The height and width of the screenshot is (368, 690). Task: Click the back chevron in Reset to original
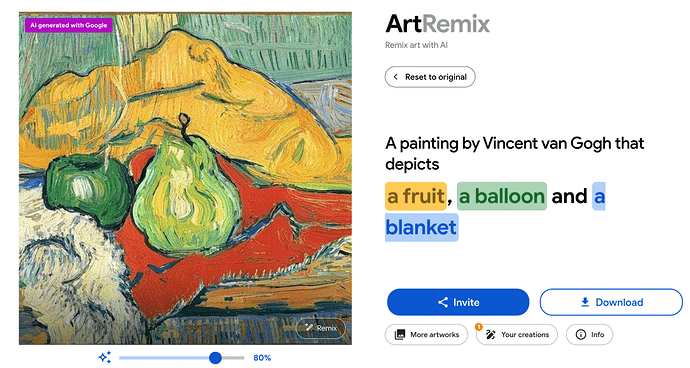click(396, 77)
